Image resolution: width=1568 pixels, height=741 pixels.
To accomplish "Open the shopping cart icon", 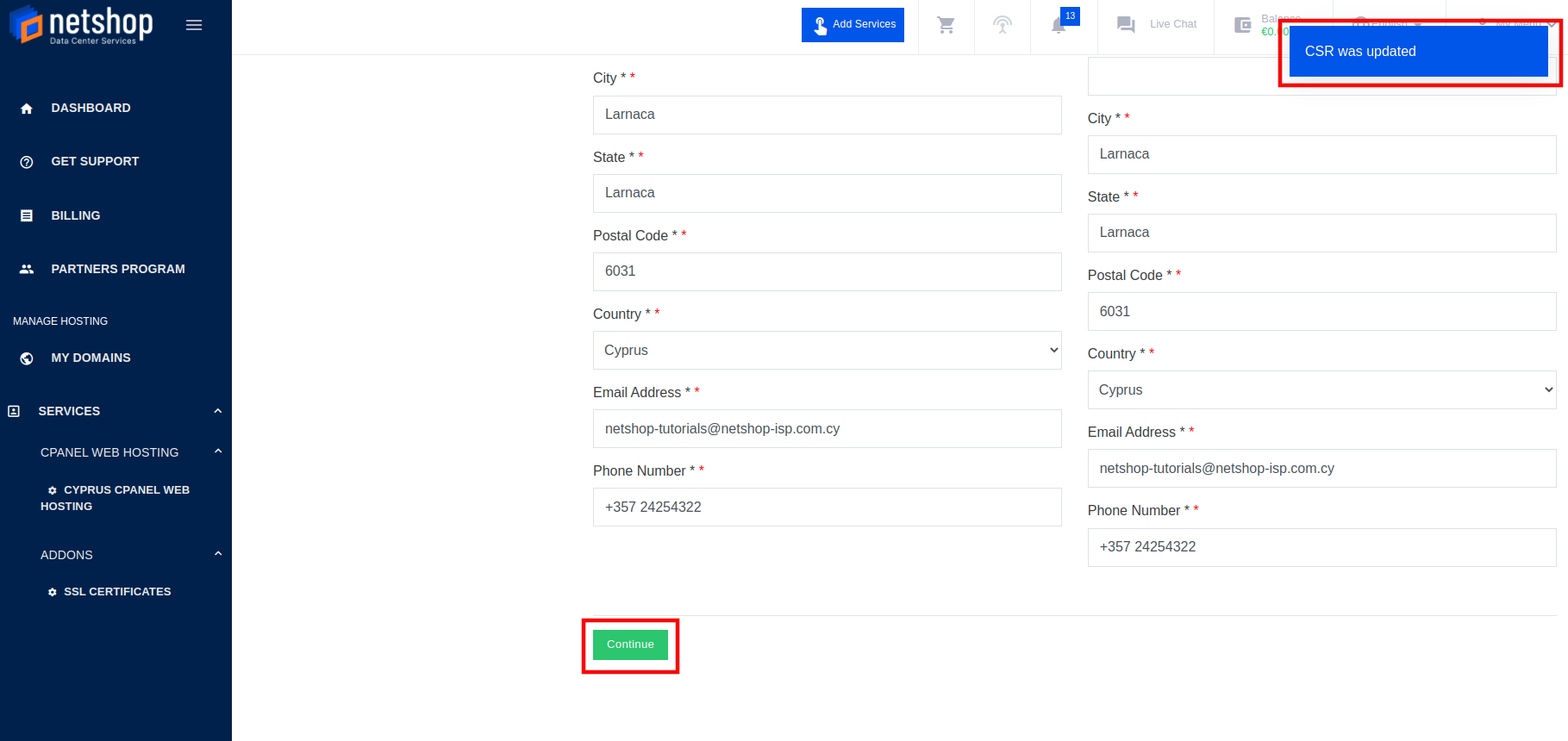I will point(946,25).
